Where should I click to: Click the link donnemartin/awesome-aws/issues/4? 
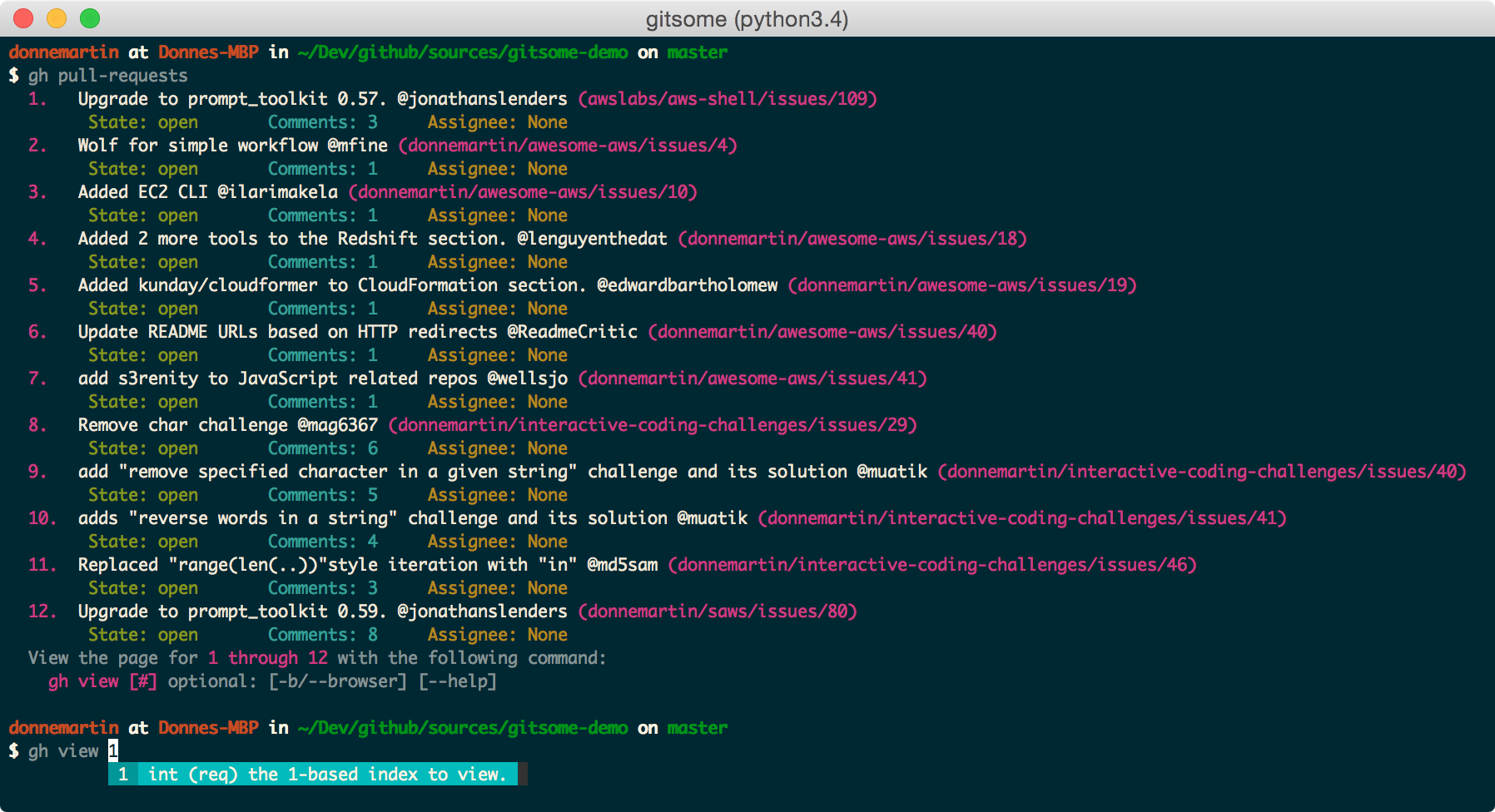click(x=568, y=146)
